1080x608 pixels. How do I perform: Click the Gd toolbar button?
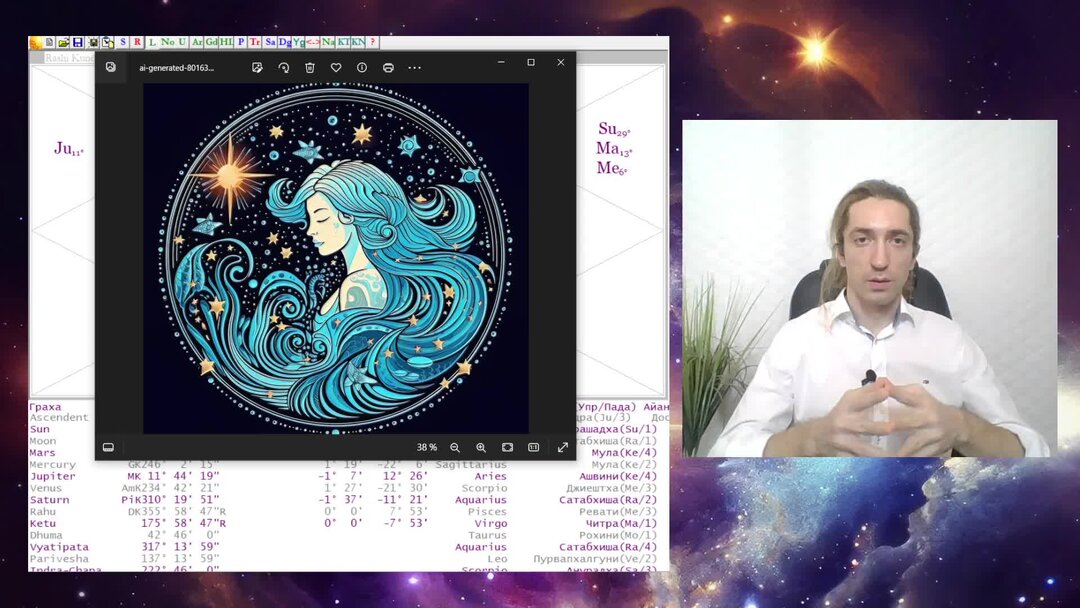coord(211,42)
